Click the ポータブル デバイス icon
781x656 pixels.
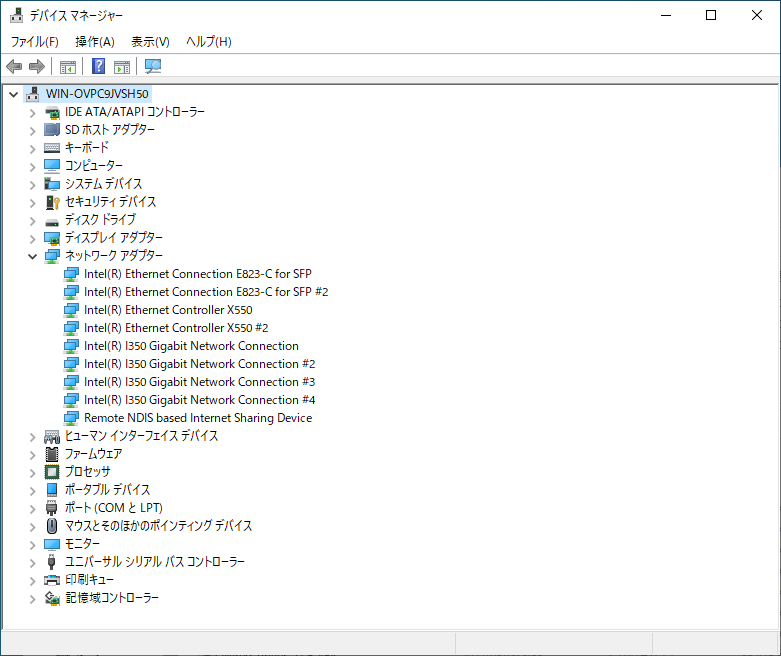click(52, 490)
